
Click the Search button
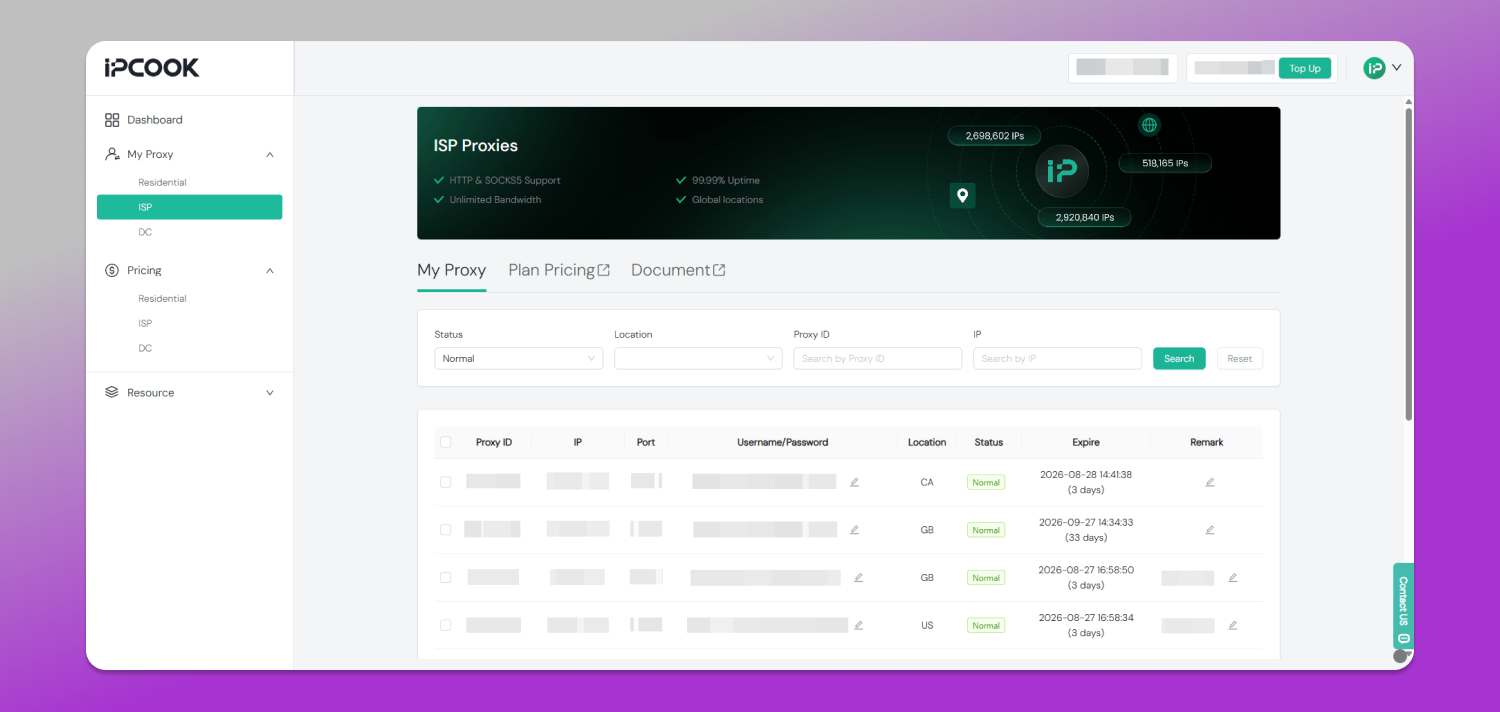(x=1179, y=358)
